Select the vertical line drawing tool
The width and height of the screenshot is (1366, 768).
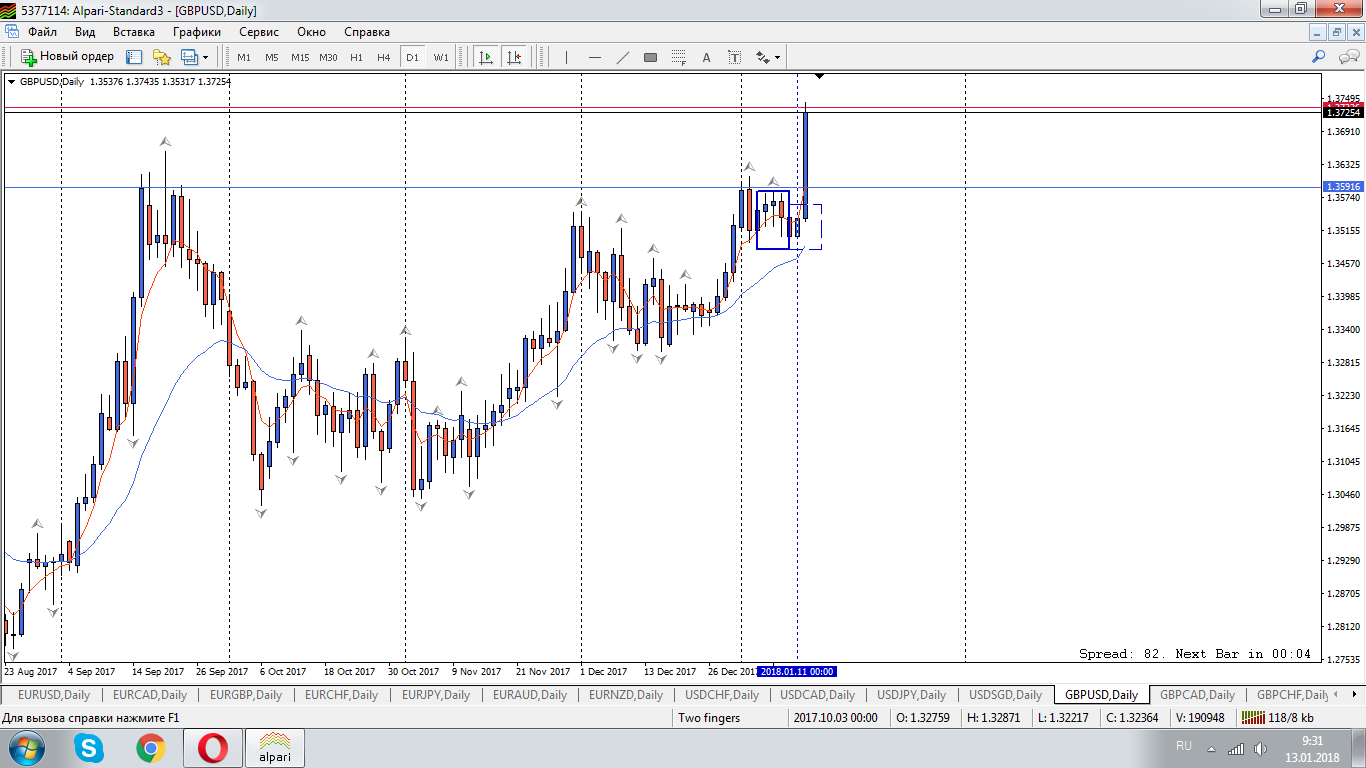566,57
